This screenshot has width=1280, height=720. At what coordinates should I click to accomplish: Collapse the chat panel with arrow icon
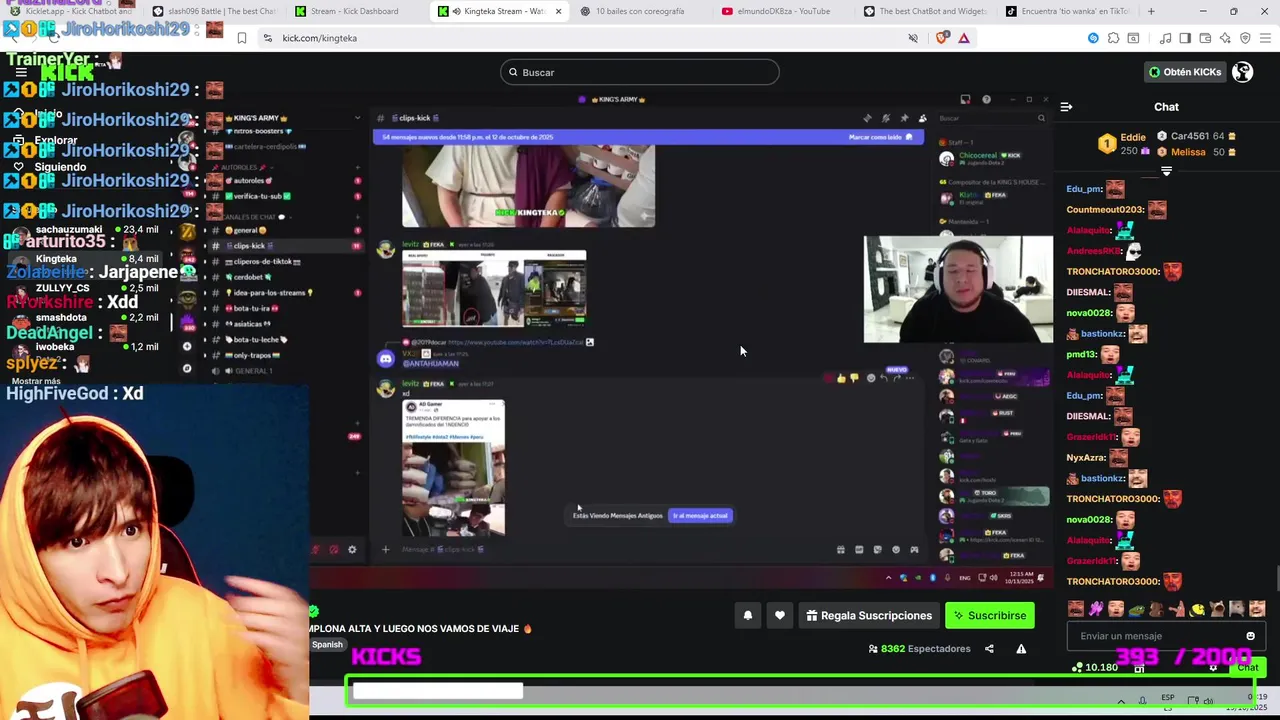coord(1066,107)
